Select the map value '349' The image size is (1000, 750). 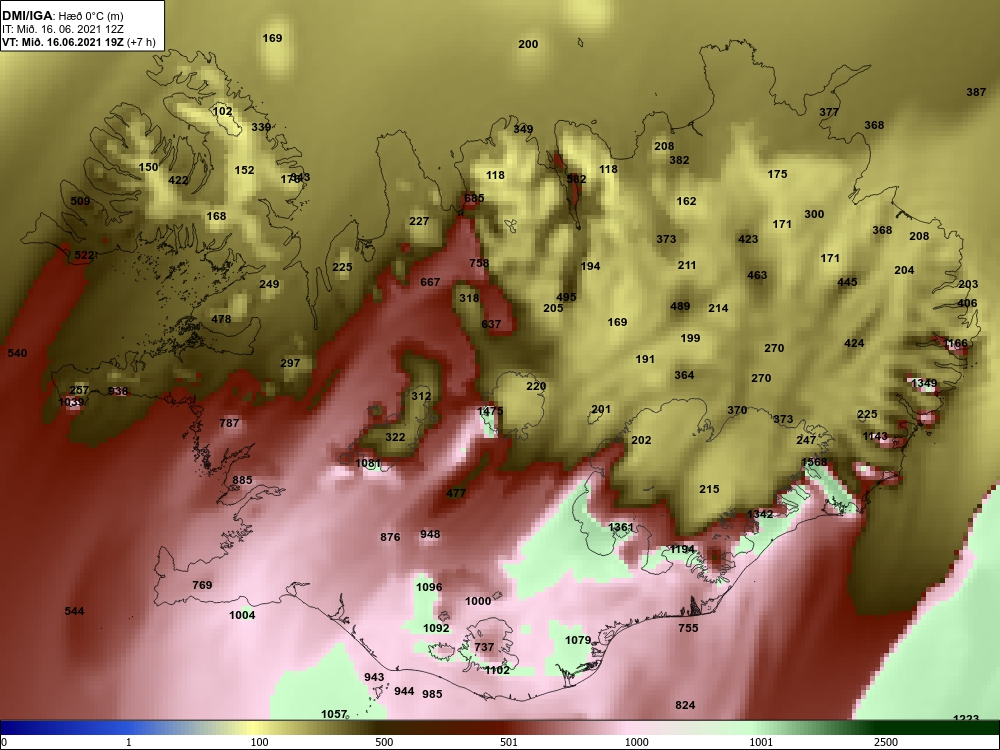tap(523, 129)
